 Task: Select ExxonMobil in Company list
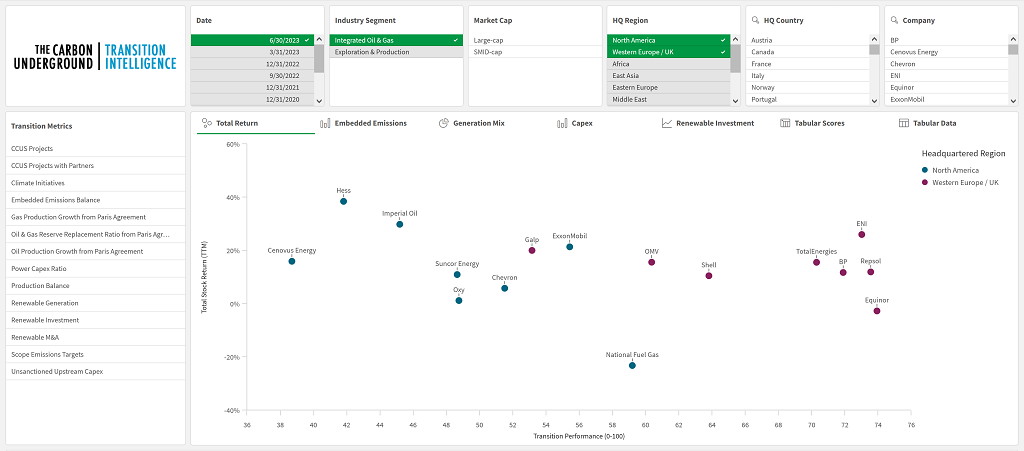(947, 99)
